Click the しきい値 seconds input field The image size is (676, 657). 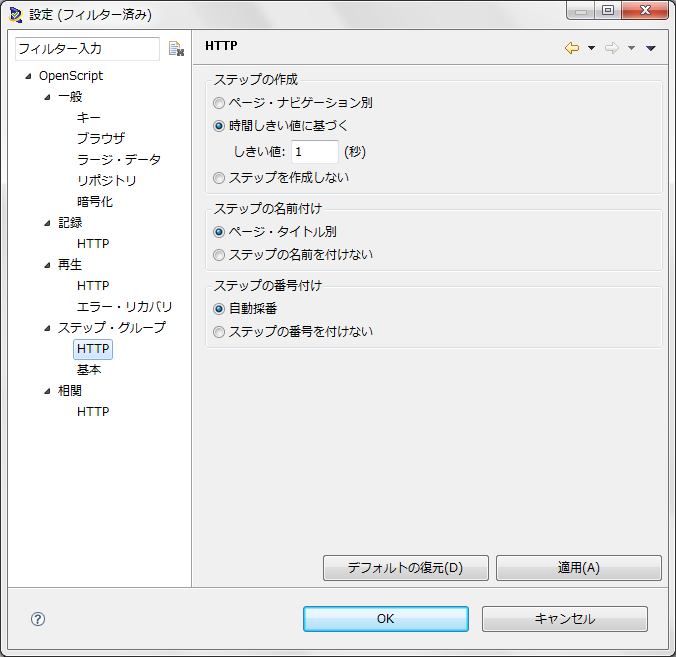click(x=315, y=152)
